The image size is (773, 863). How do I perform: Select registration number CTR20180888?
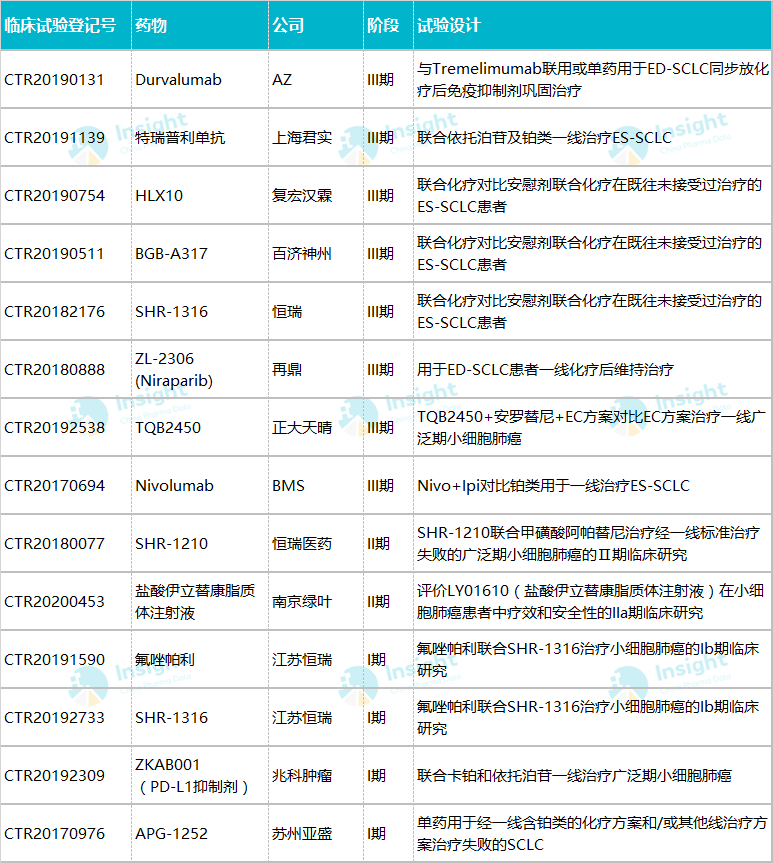(54, 370)
